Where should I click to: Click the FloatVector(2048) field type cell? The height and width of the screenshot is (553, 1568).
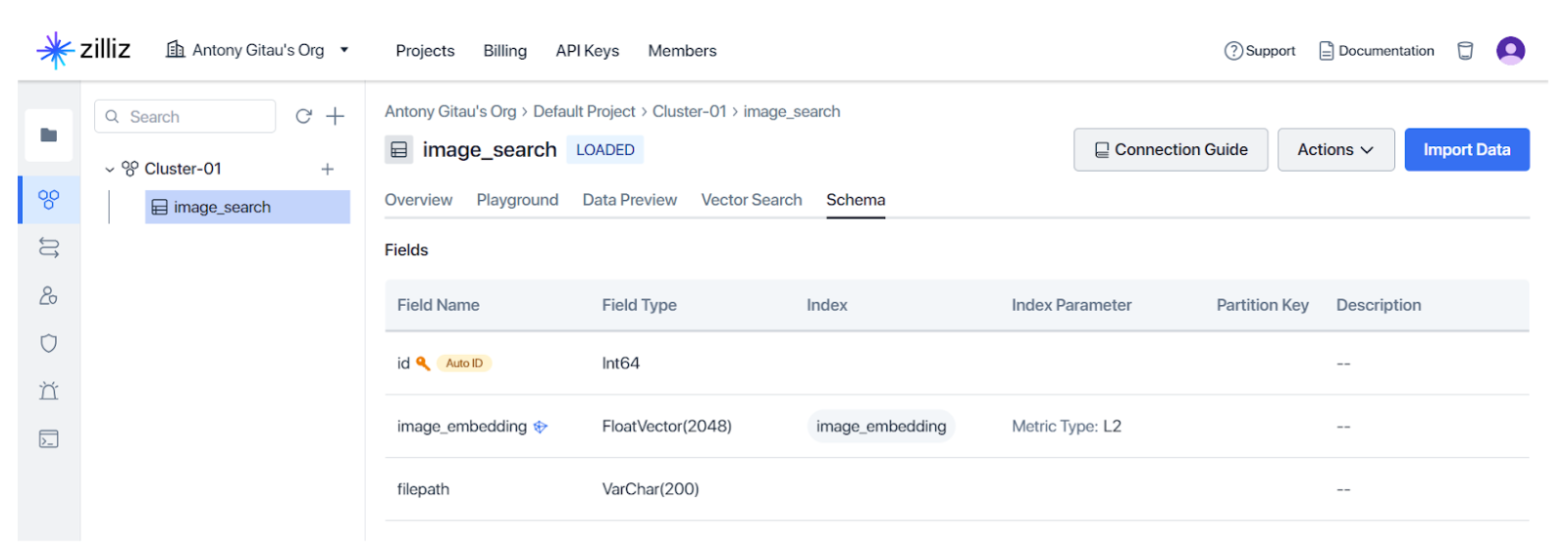pos(667,427)
